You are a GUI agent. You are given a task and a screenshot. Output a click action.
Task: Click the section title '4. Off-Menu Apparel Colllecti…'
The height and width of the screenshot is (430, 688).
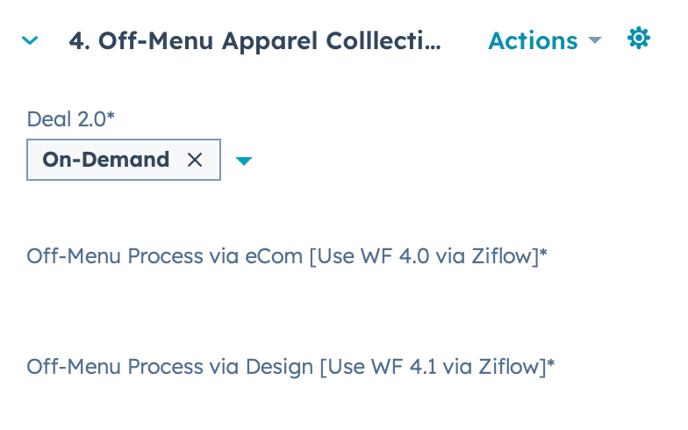pos(254,41)
